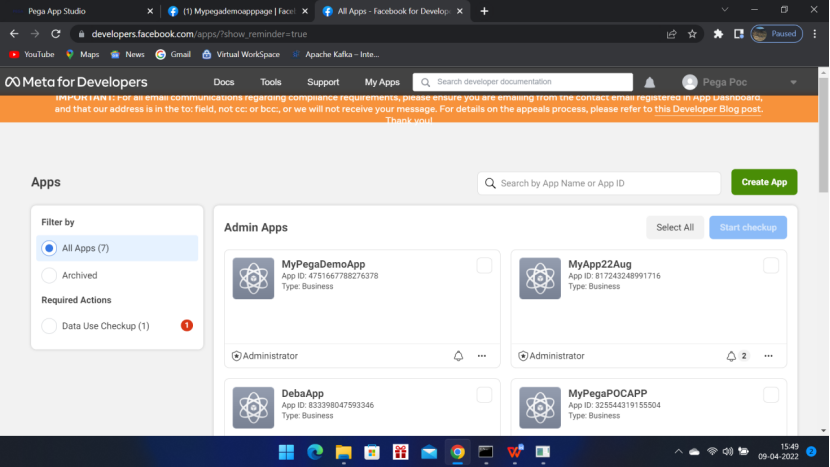Open the Developer Blog post link

click(x=708, y=109)
